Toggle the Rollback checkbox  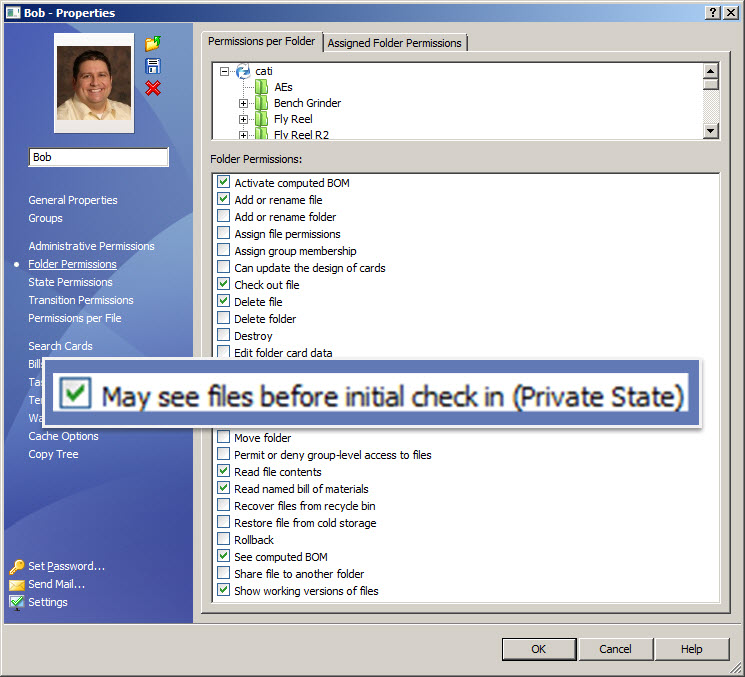point(224,540)
